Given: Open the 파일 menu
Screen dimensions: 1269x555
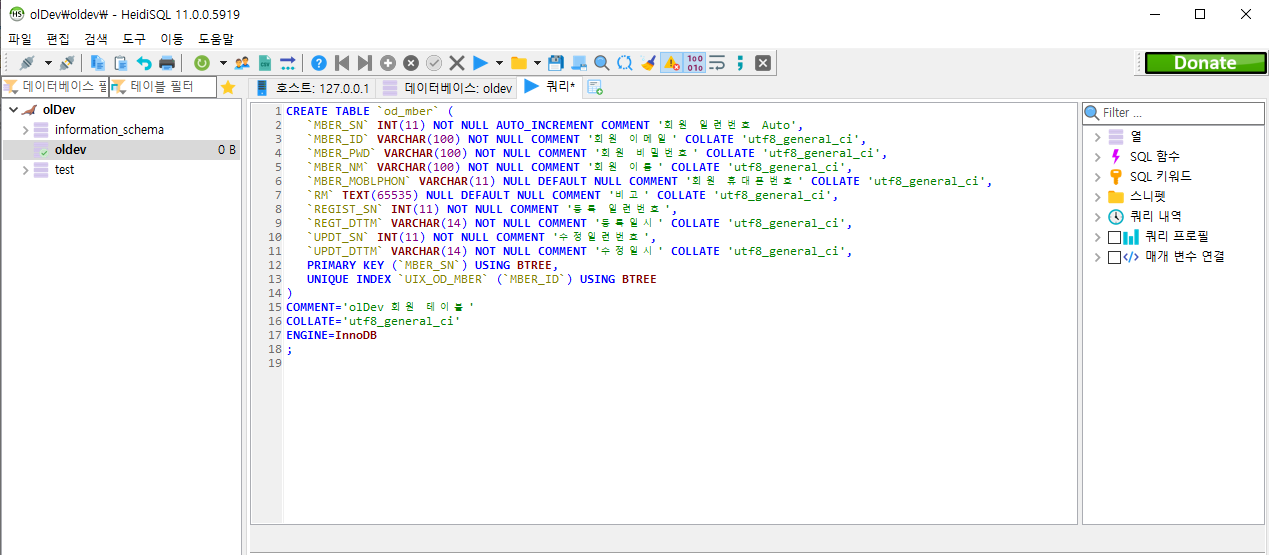Looking at the screenshot, I should point(20,39).
